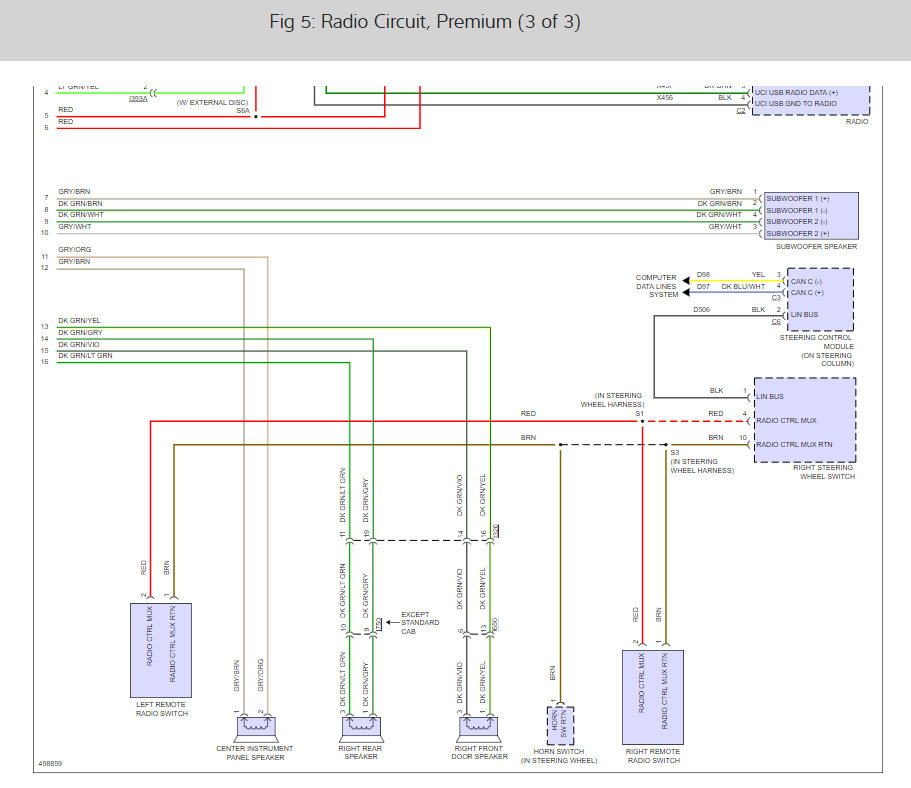Click the X456 circuit label

coord(665,98)
